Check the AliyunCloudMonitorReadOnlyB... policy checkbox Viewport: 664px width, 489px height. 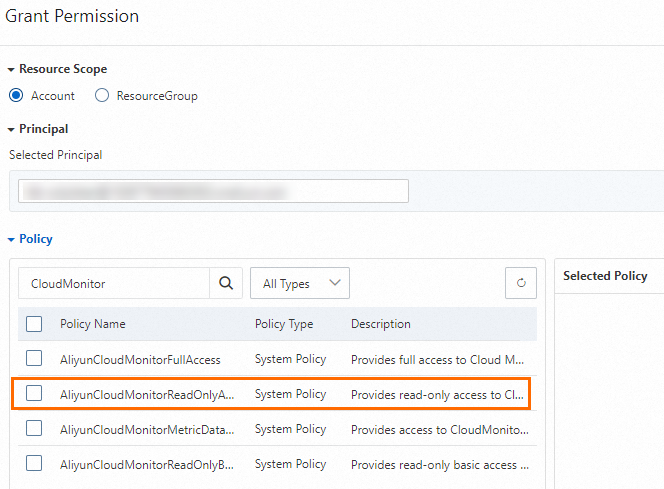[34, 464]
